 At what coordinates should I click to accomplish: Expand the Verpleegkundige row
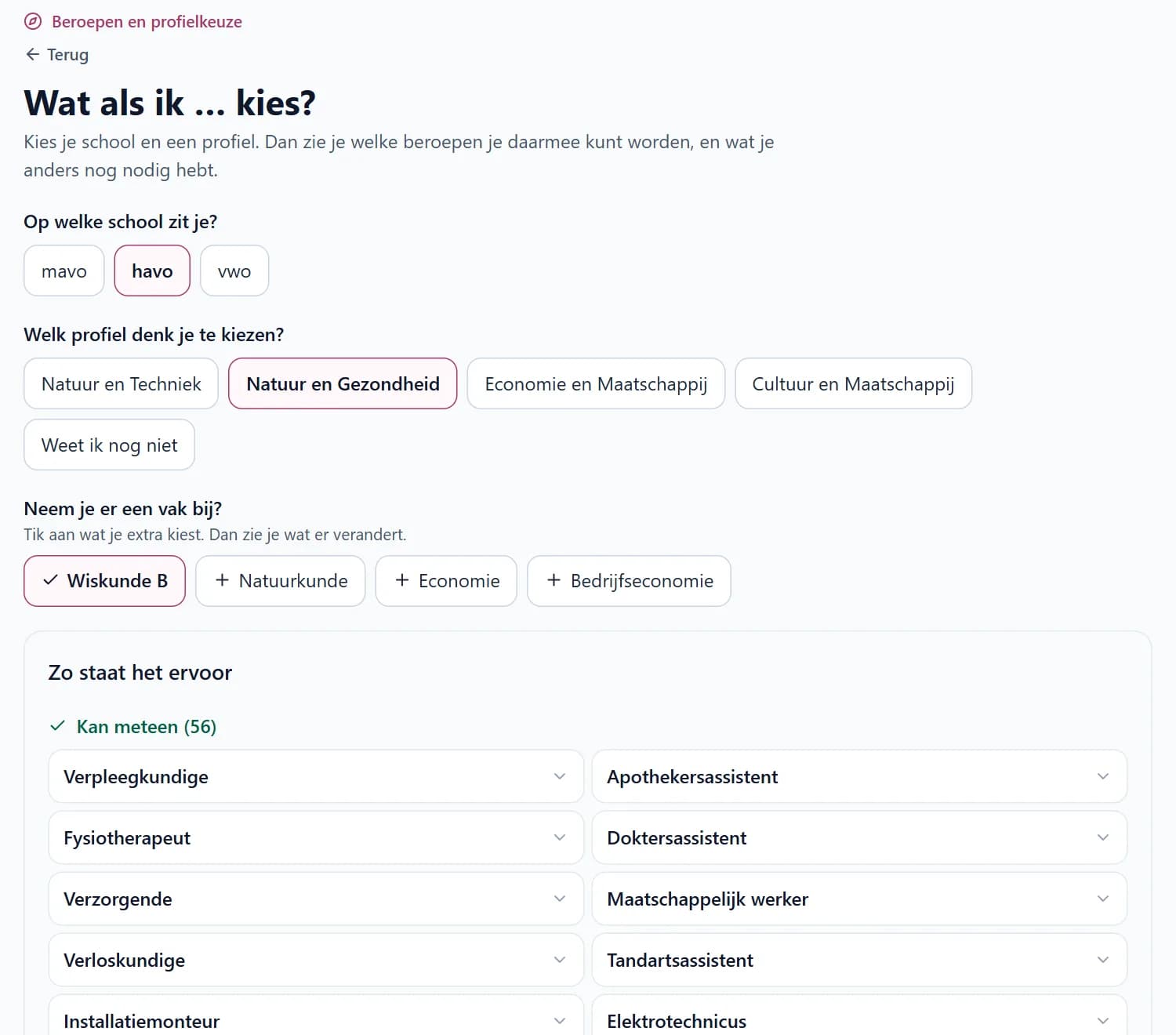(316, 776)
